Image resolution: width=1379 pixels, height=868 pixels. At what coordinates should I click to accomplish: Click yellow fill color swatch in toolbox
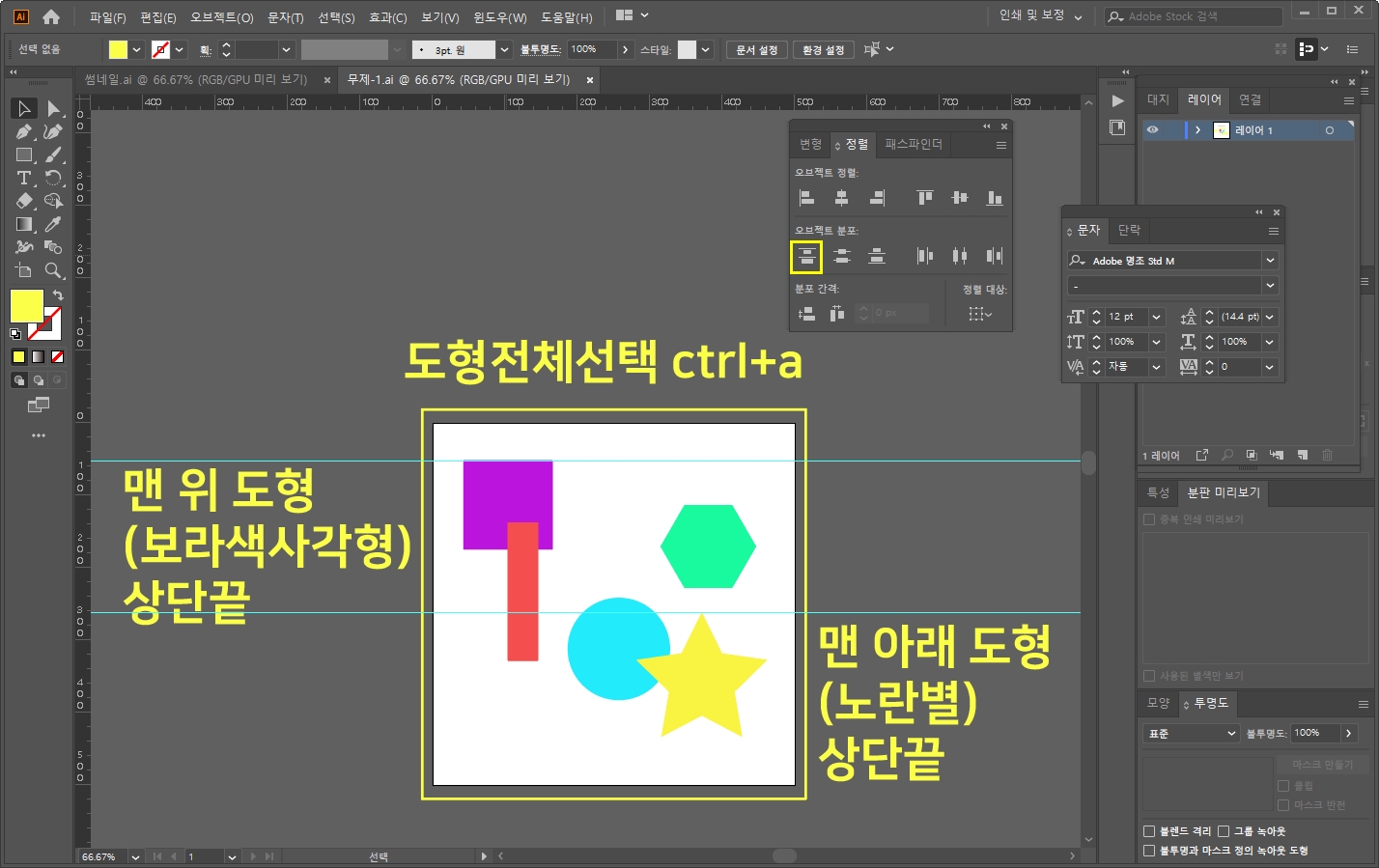click(26, 305)
